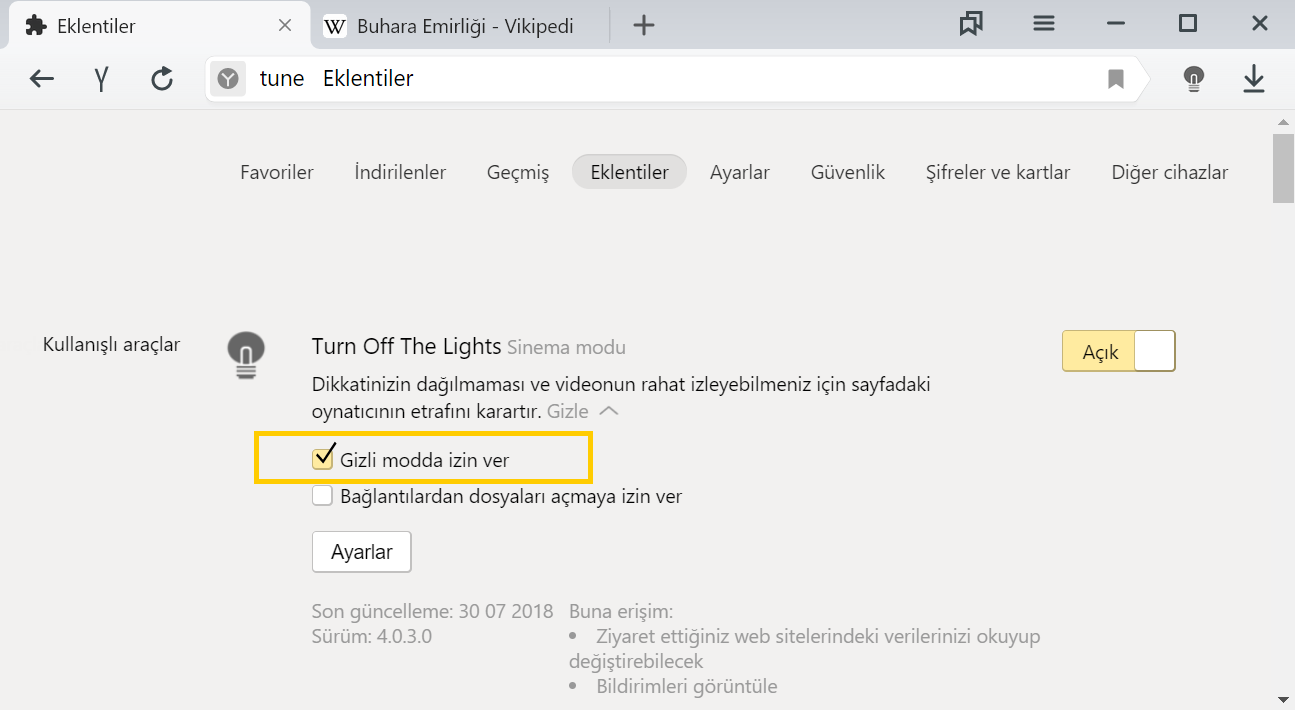Open the downloads arrow icon
The width and height of the screenshot is (1295, 710).
click(1254, 79)
